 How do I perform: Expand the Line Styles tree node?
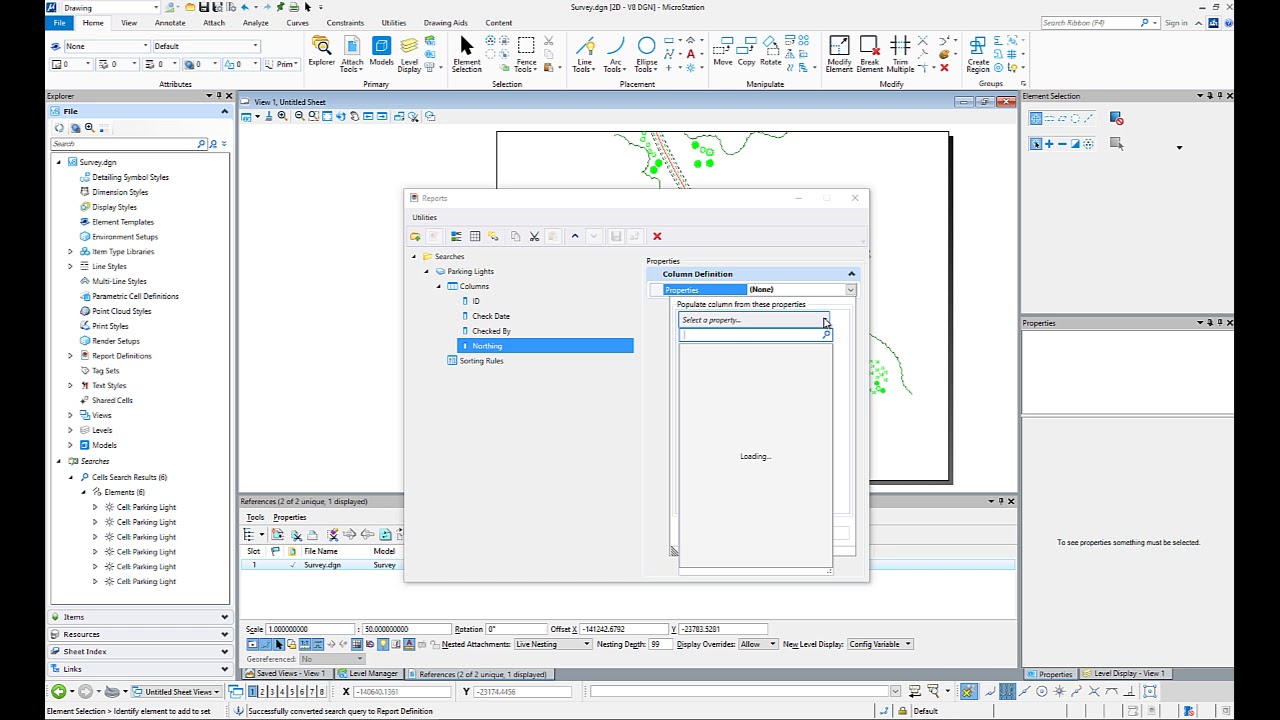(x=70, y=267)
